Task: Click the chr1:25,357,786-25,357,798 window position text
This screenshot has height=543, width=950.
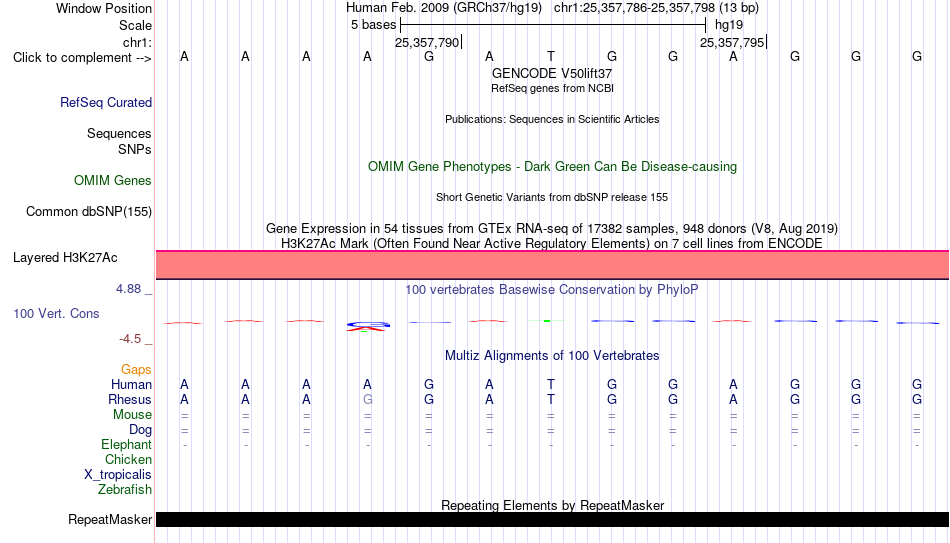Action: pos(656,8)
